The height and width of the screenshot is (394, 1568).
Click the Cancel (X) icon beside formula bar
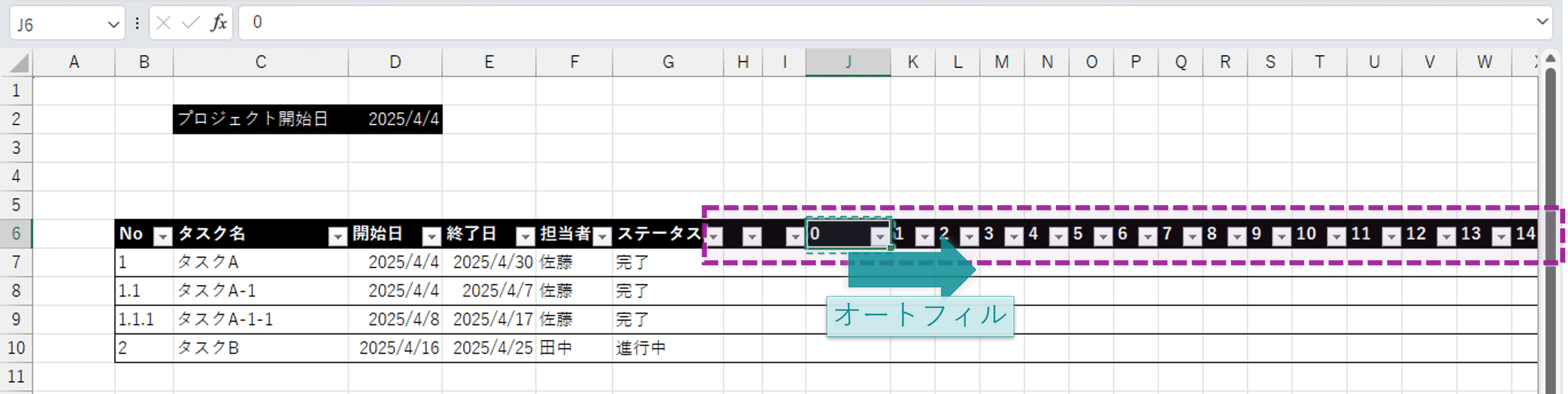click(x=162, y=22)
